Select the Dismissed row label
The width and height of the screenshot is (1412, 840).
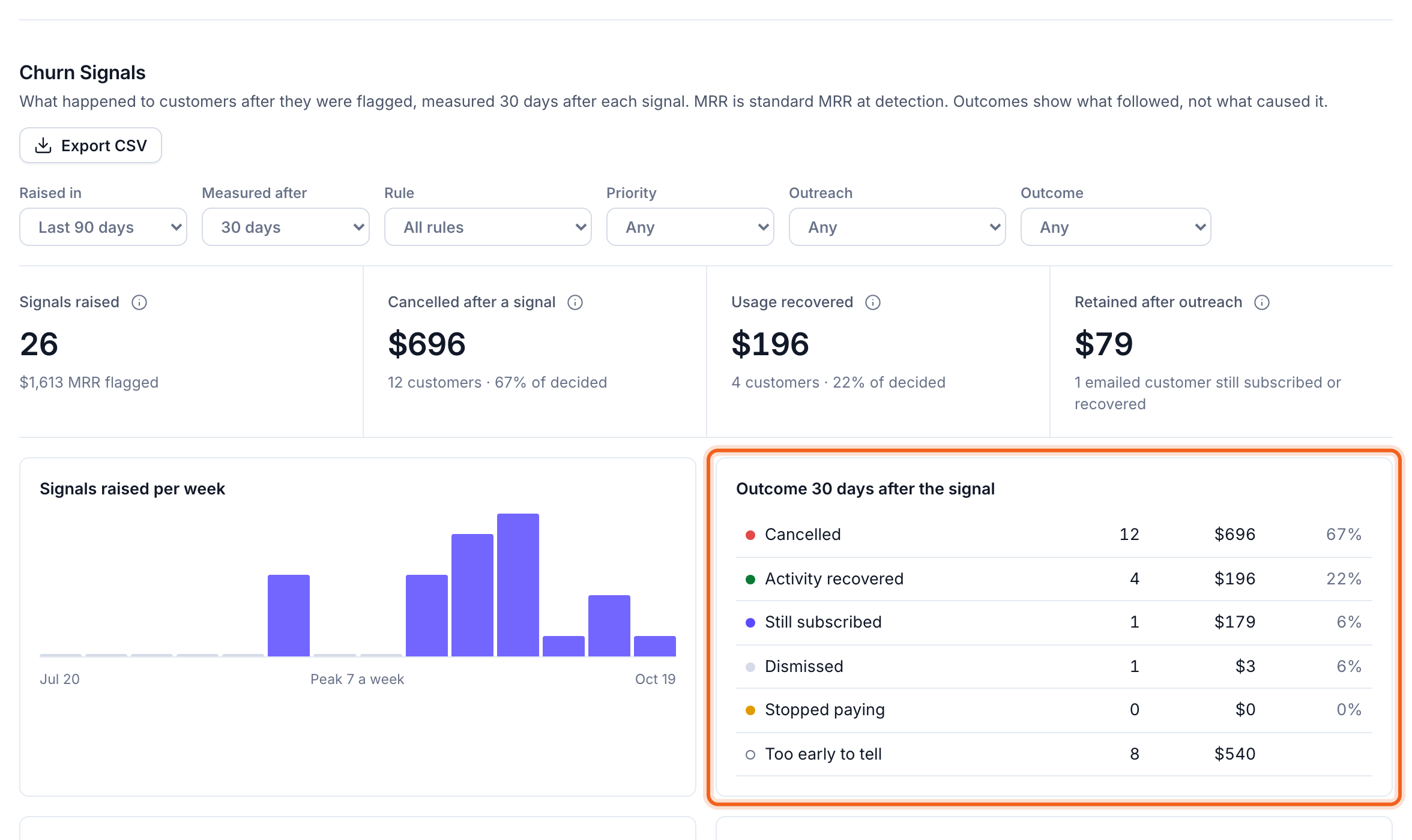[804, 667]
